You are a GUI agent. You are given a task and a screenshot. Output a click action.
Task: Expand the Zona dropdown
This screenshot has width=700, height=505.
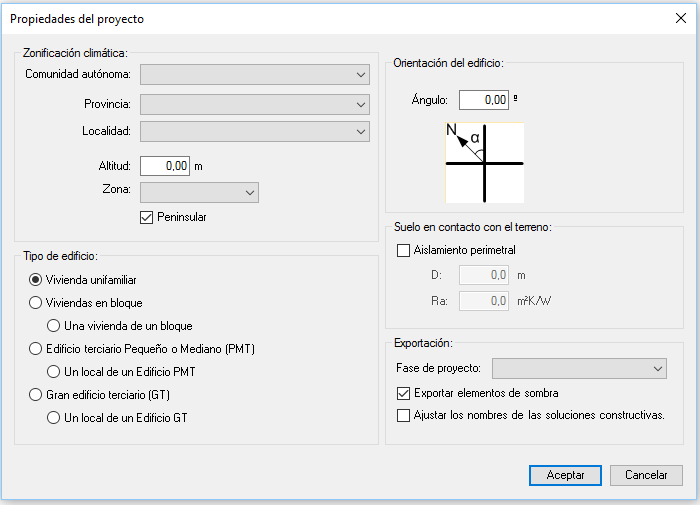point(199,192)
